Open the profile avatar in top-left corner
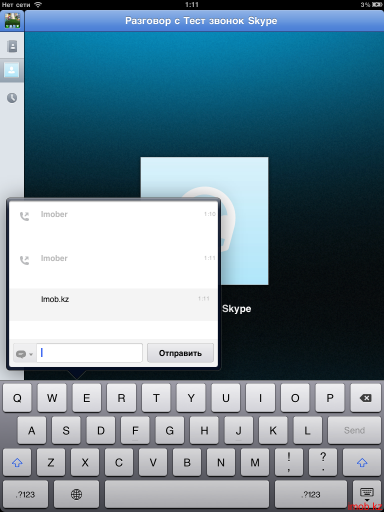384x512 pixels. coord(12,21)
